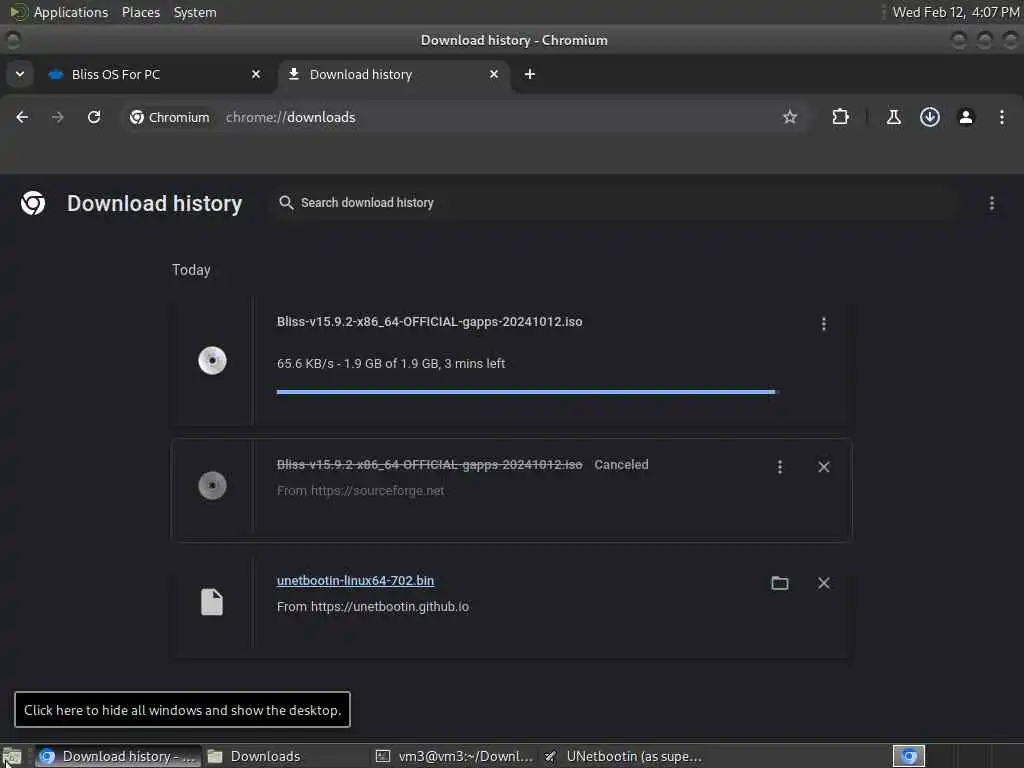The image size is (1024, 768).
Task: Click the Chromium site info chip
Action: click(x=169, y=117)
